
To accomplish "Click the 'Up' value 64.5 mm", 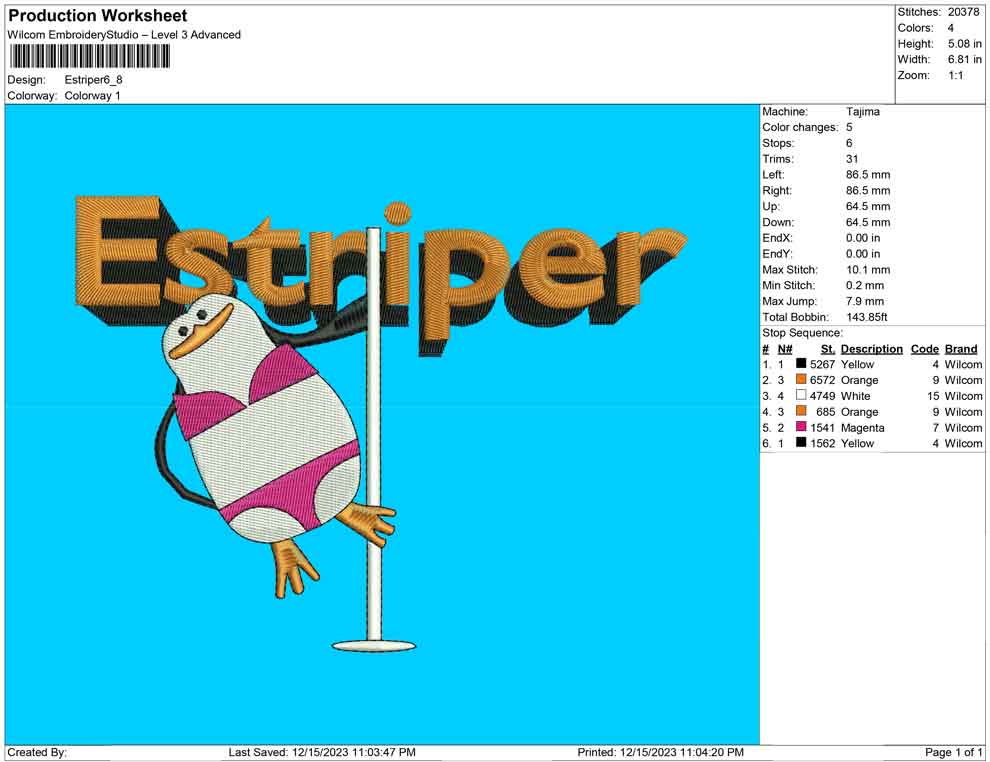I will coord(868,206).
